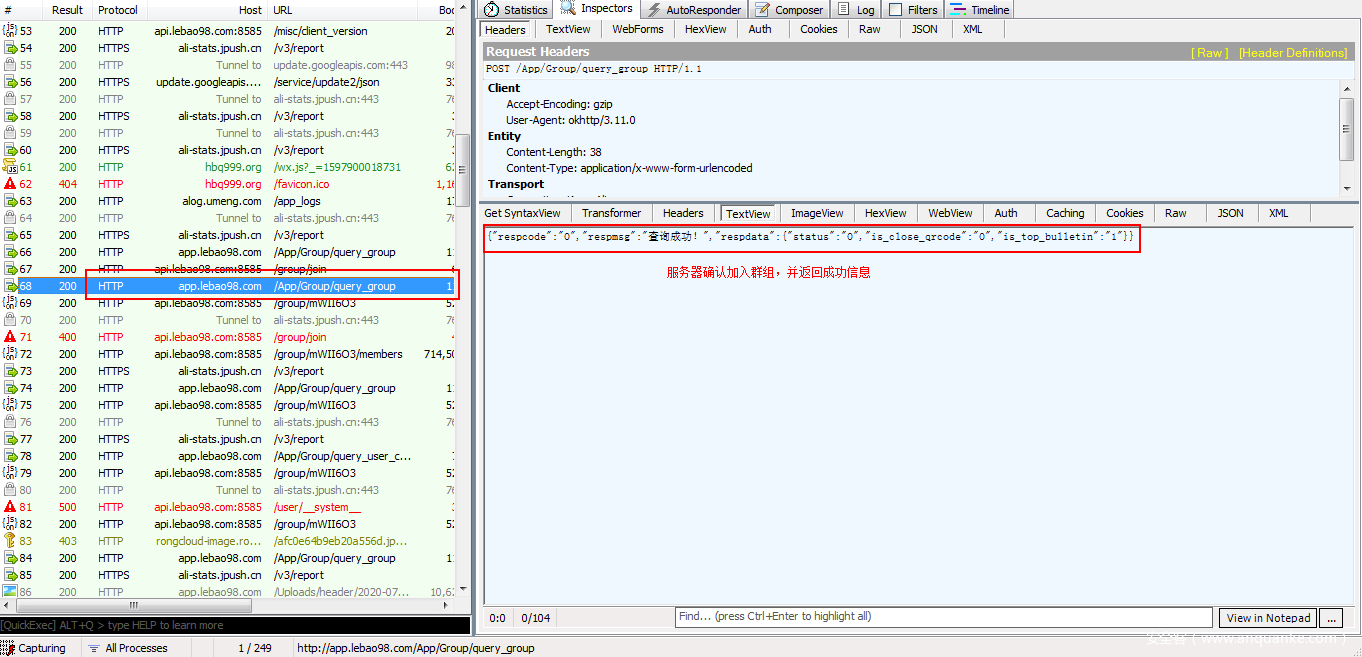
Task: Click the lock icon on tunnel session 80
Action: coord(10,490)
